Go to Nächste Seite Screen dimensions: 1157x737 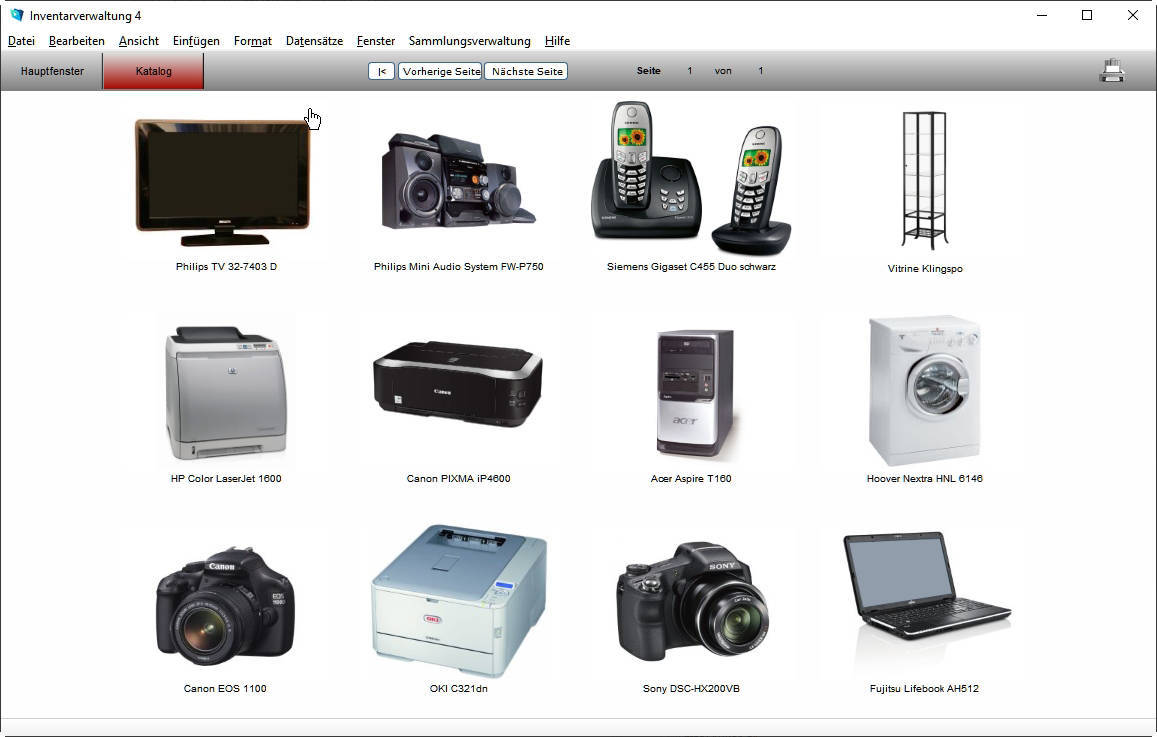coord(526,71)
